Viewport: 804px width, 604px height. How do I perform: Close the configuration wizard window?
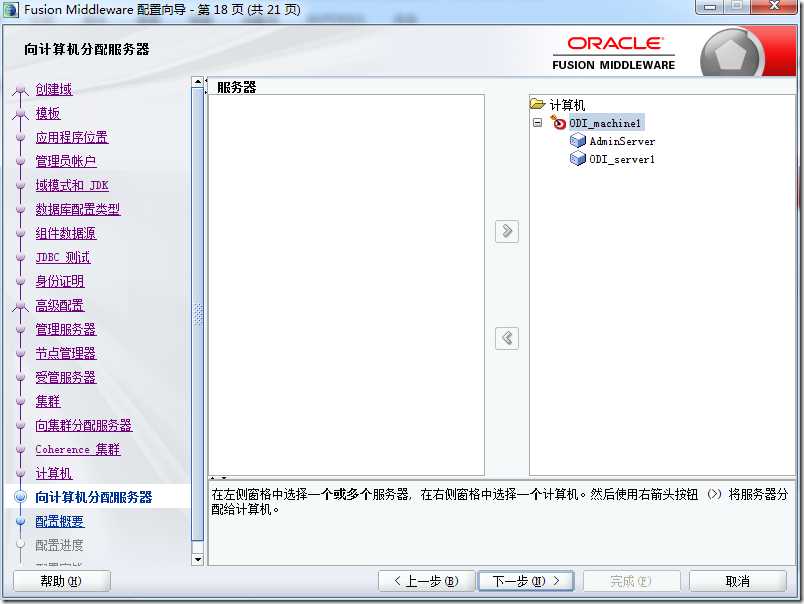tap(774, 6)
